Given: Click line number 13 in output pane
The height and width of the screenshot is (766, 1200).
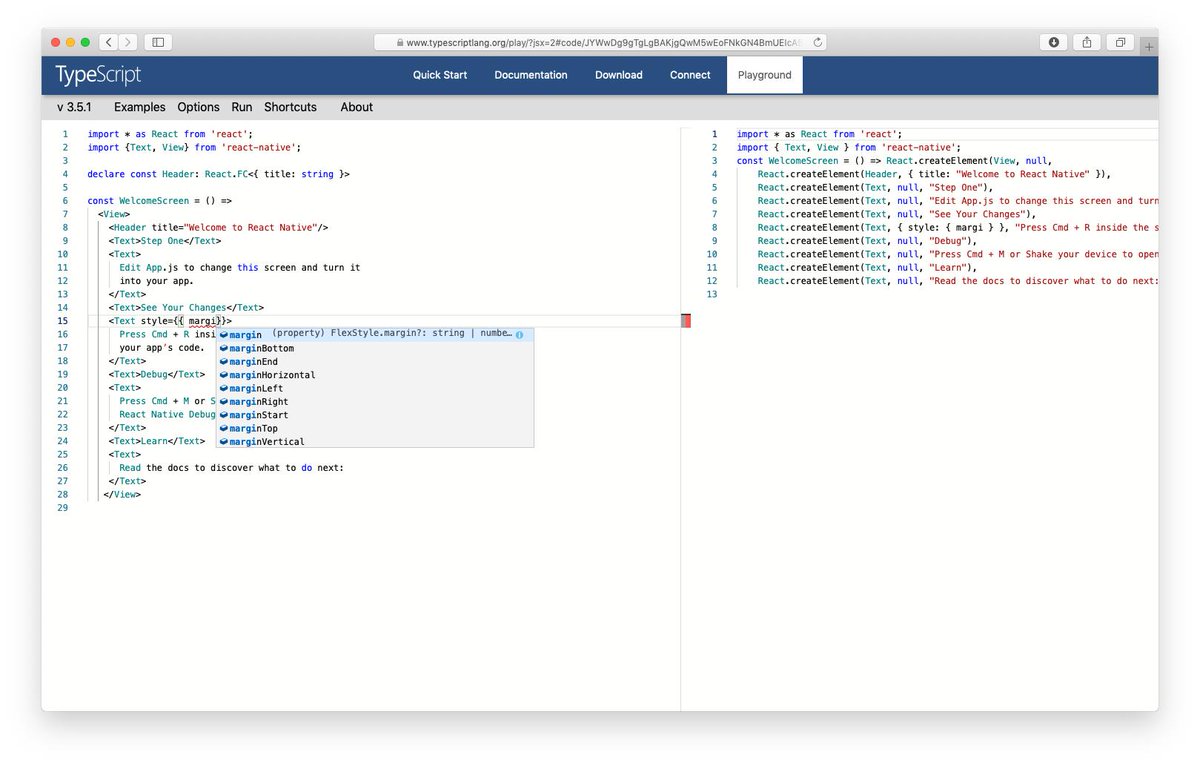Looking at the screenshot, I should coord(712,294).
